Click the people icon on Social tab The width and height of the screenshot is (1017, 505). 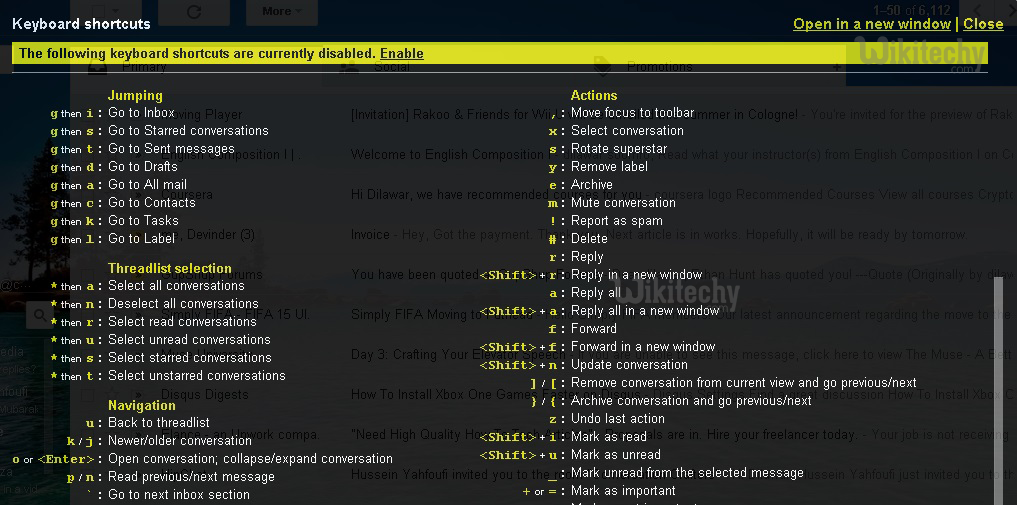[x=348, y=67]
